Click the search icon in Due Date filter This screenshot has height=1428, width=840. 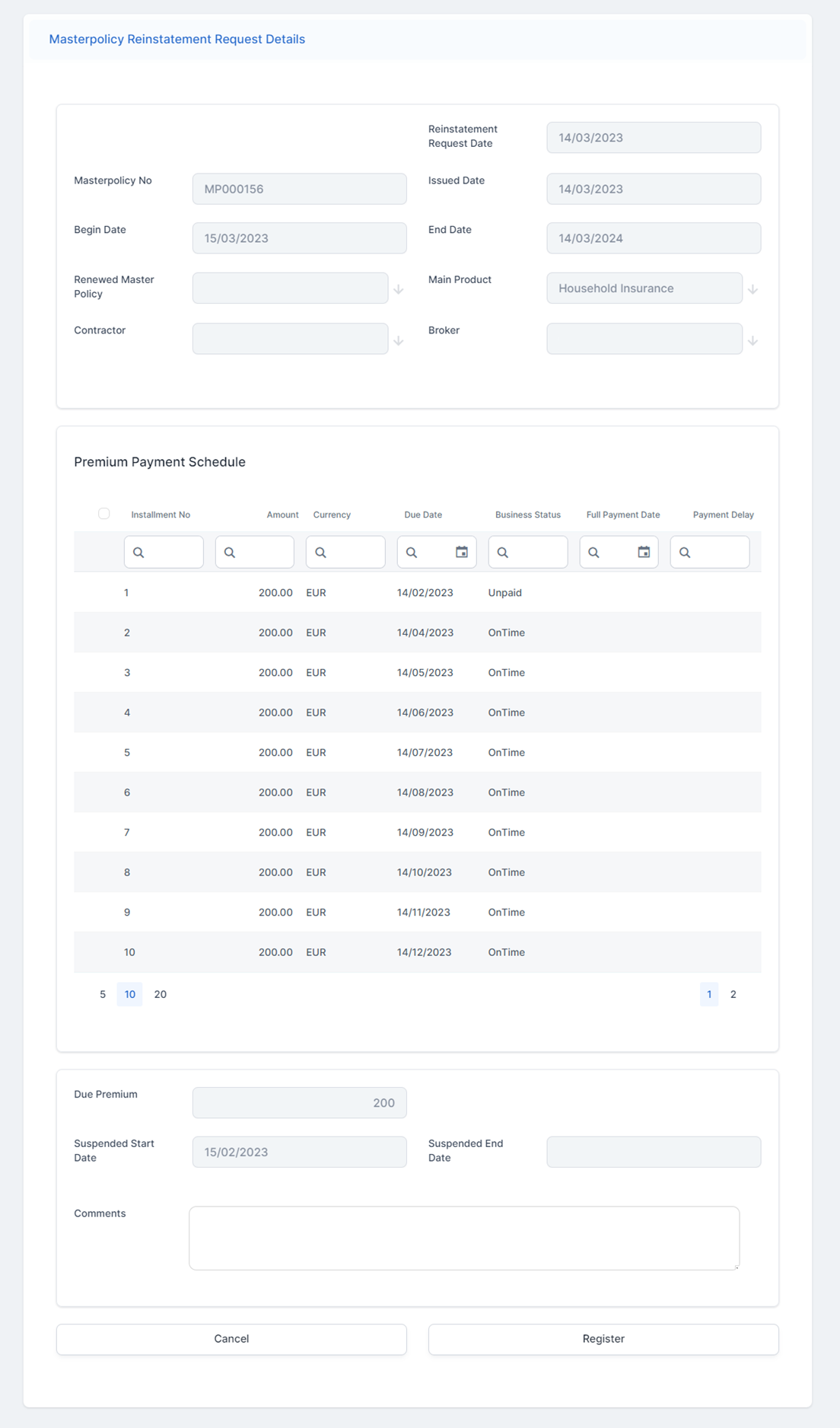point(412,553)
